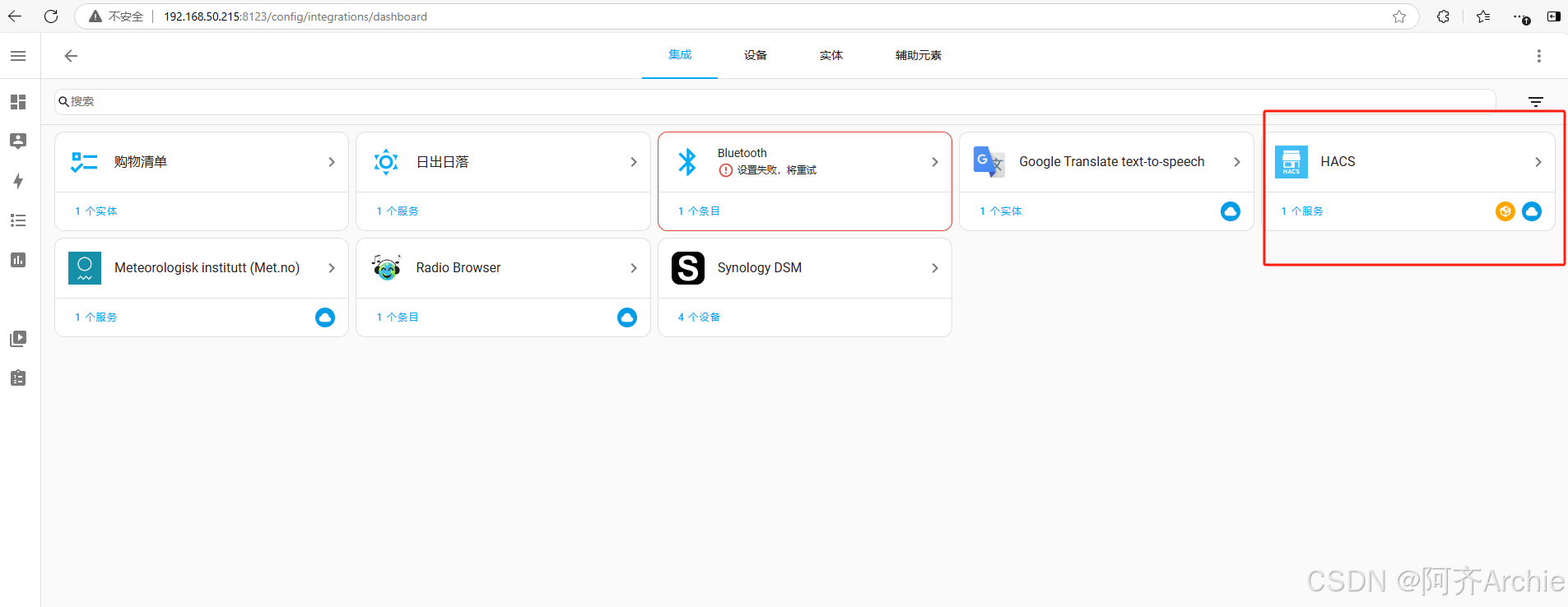Click the sun icon of 日出日落
The height and width of the screenshot is (607, 1568).
click(386, 162)
